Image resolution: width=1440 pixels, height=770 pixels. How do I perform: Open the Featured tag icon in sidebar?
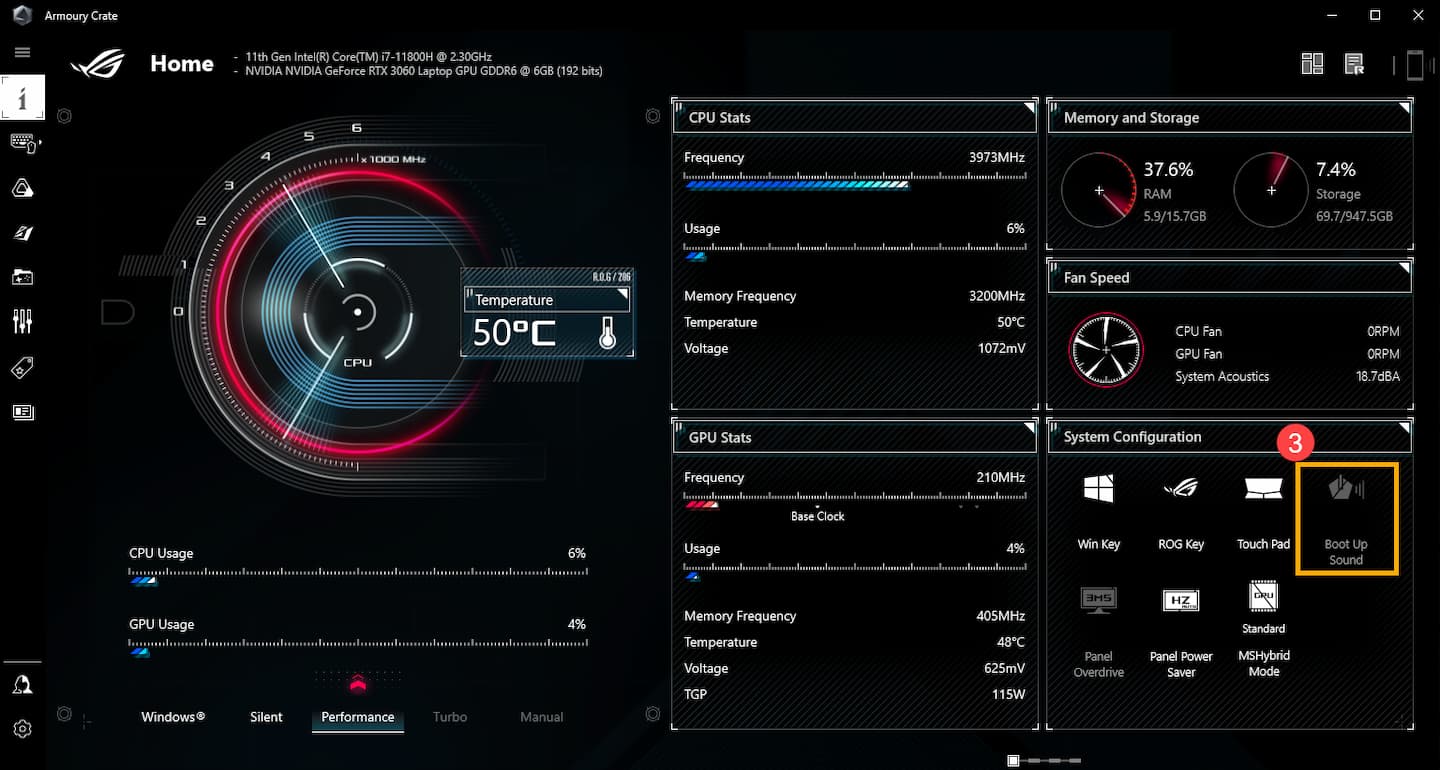(22, 368)
